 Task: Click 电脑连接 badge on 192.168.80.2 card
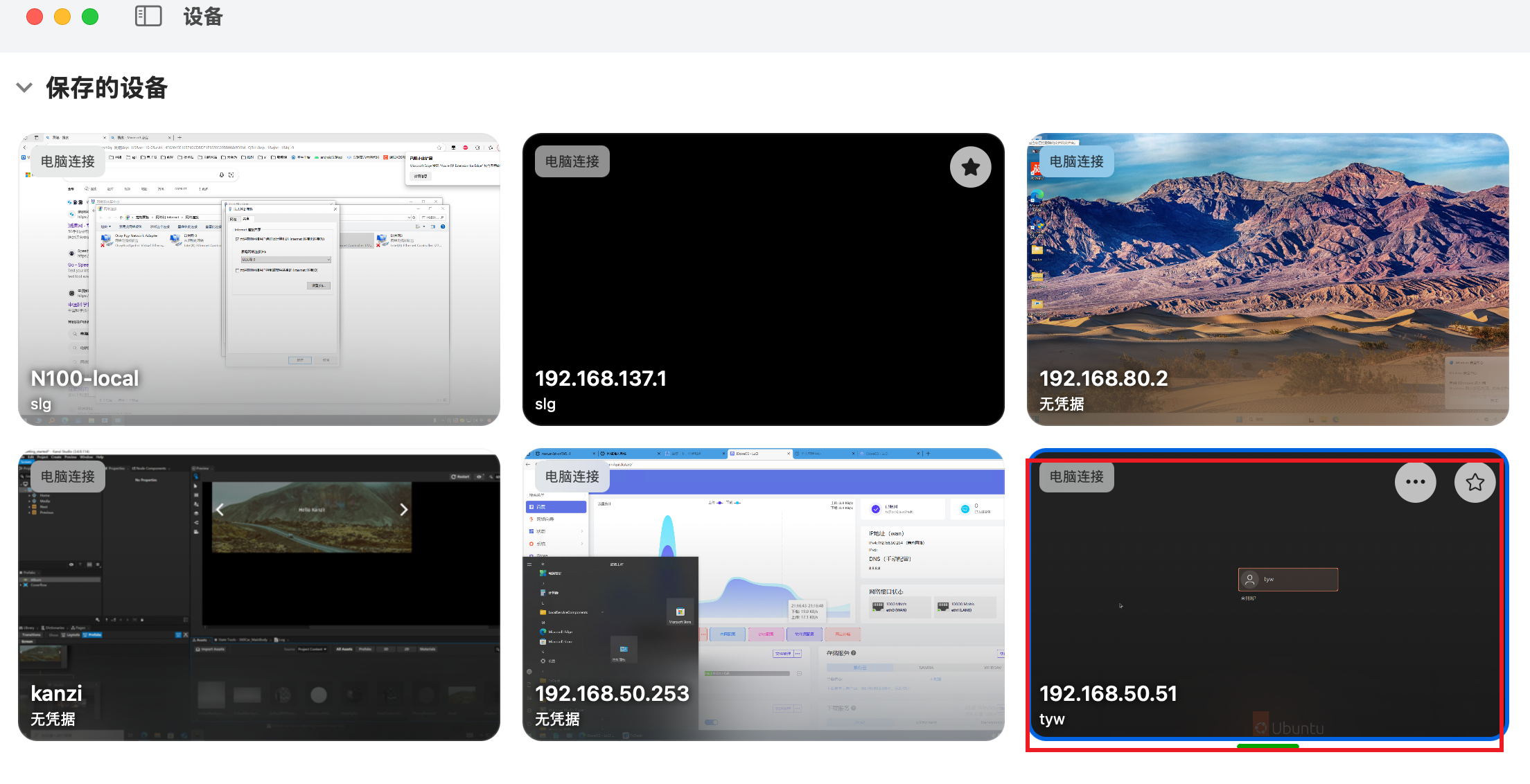[1076, 161]
